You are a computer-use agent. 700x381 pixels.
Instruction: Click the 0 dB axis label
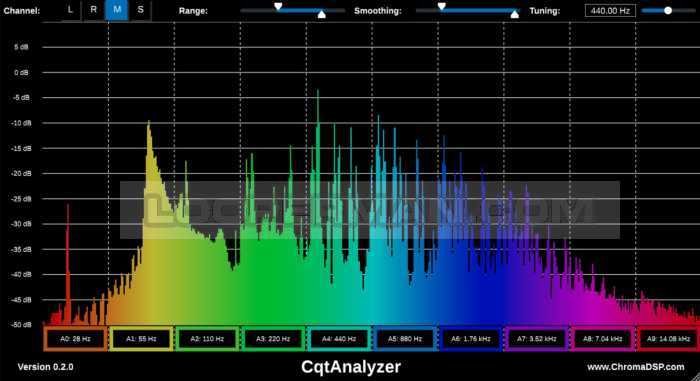pos(21,72)
